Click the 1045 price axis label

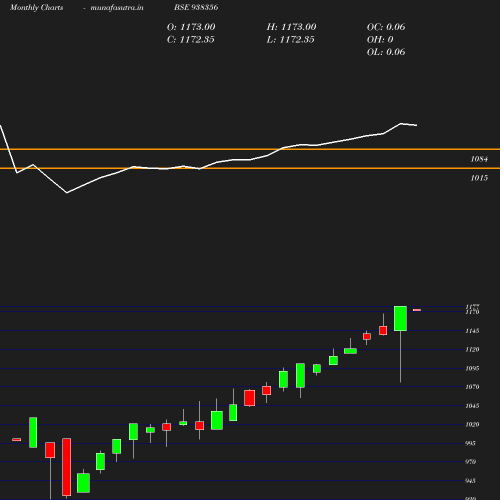point(472,406)
